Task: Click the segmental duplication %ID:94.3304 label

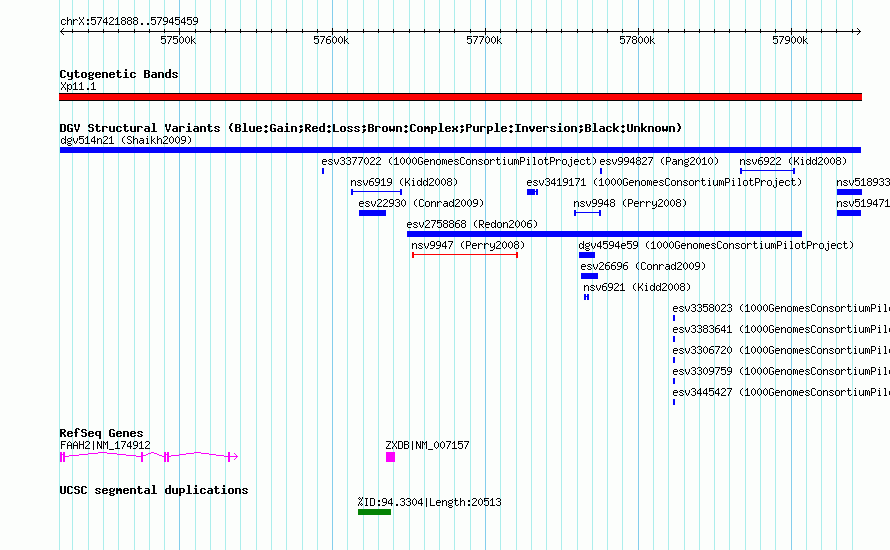Action: [x=430, y=502]
